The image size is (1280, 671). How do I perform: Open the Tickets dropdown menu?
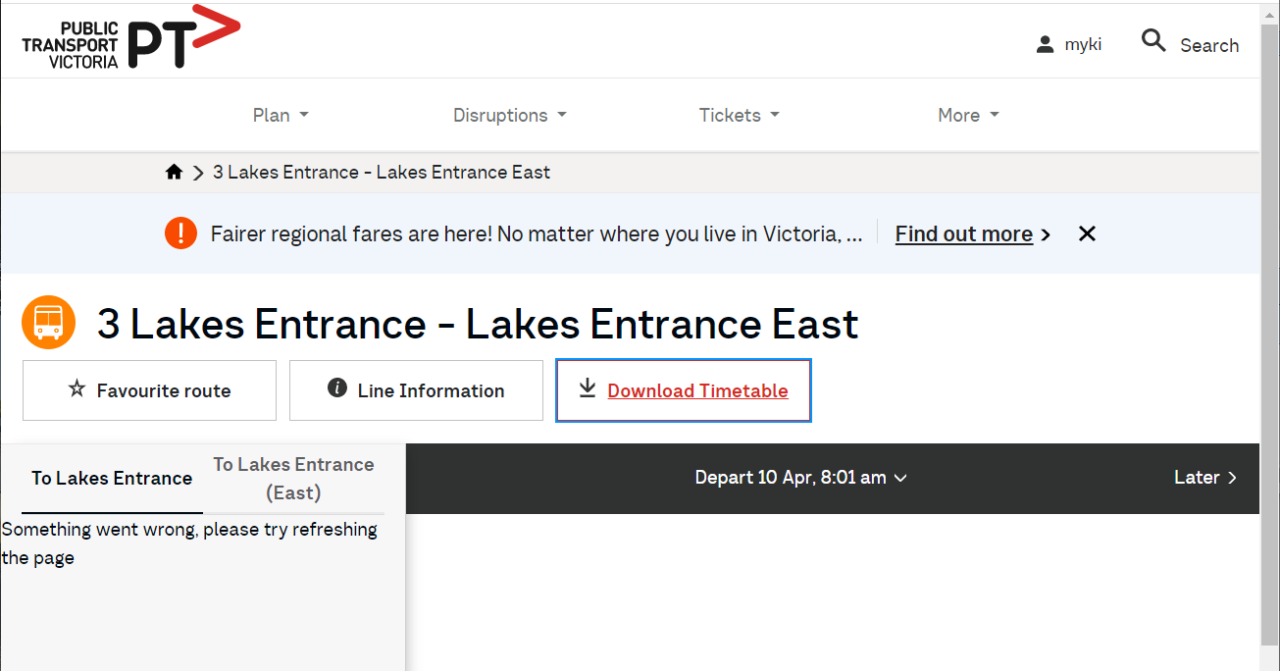pyautogui.click(x=738, y=115)
